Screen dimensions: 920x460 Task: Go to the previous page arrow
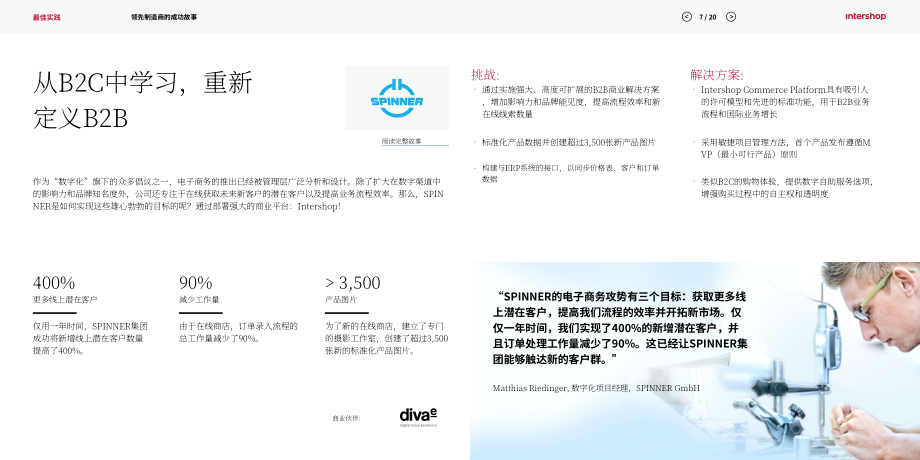(686, 17)
